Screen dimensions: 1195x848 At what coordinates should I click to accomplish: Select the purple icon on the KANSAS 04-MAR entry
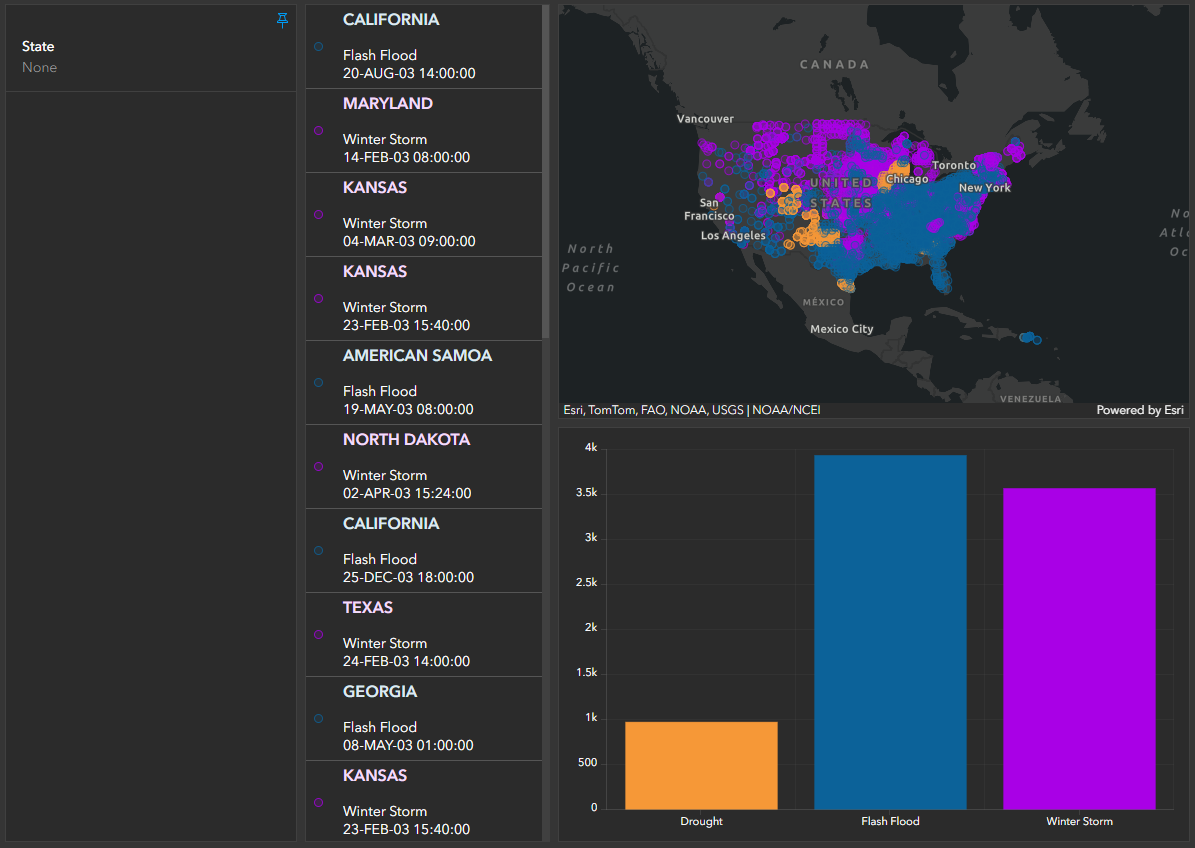click(319, 214)
